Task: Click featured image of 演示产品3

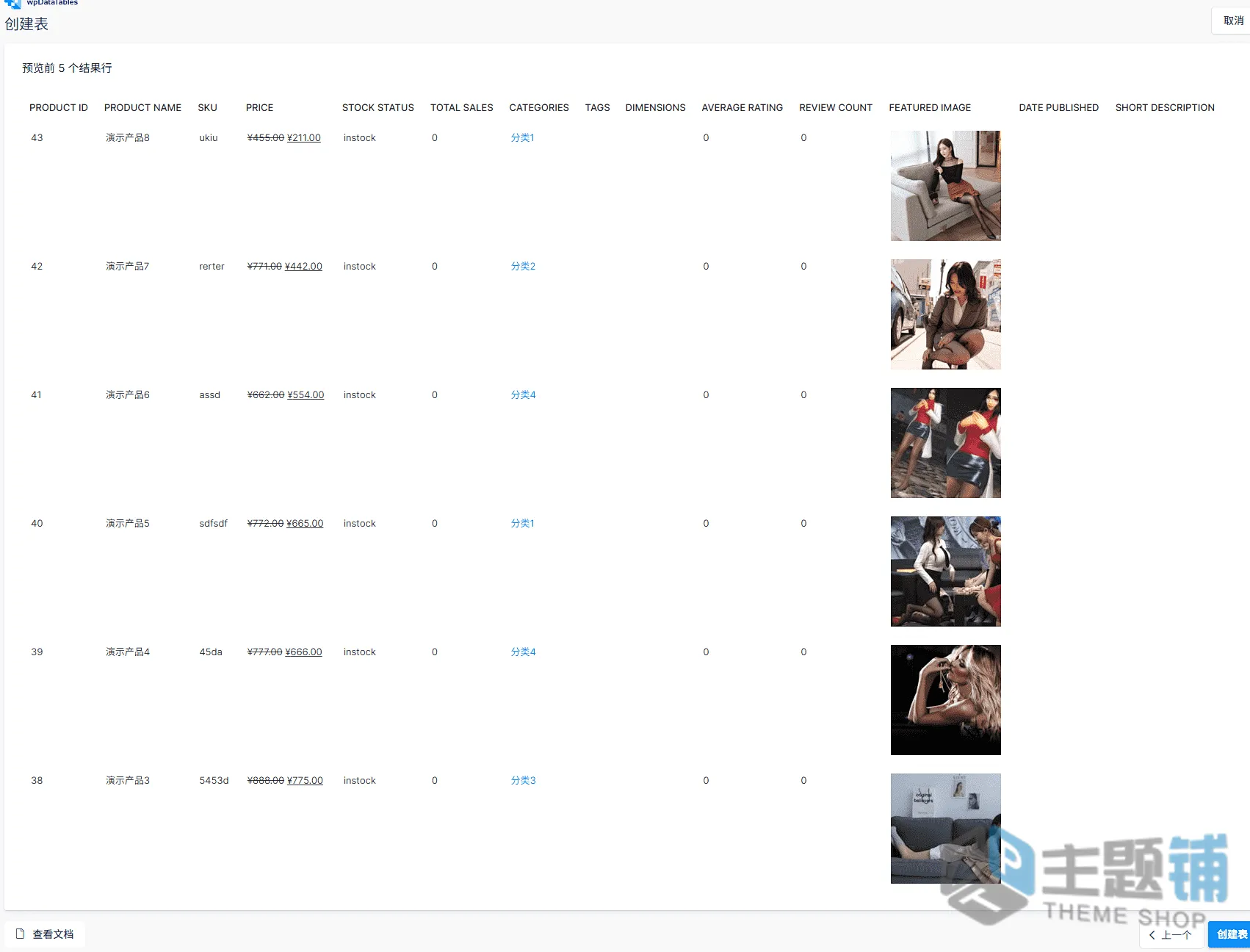Action: pyautogui.click(x=945, y=829)
